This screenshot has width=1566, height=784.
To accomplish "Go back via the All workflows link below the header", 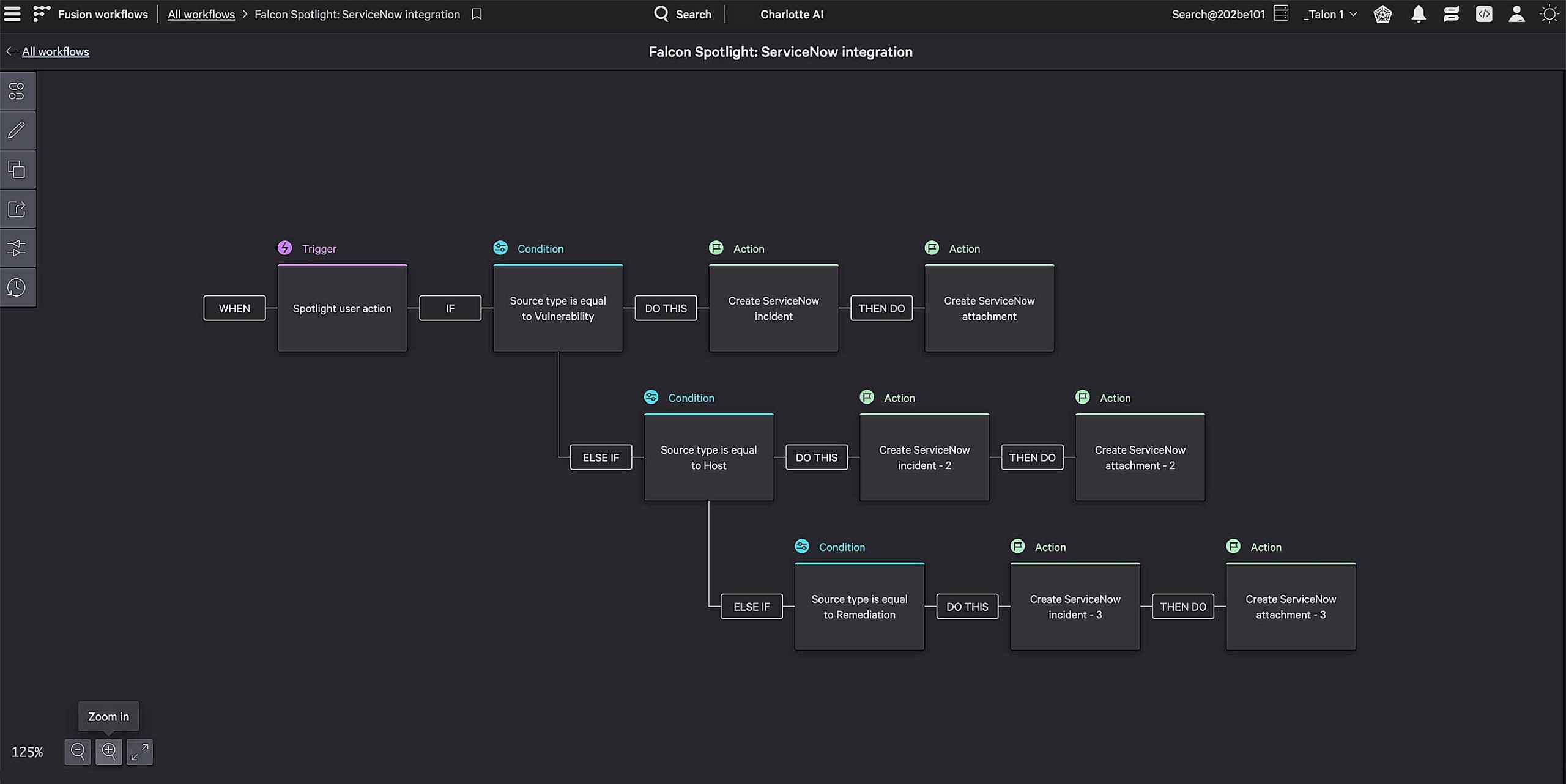I will 55,51.
